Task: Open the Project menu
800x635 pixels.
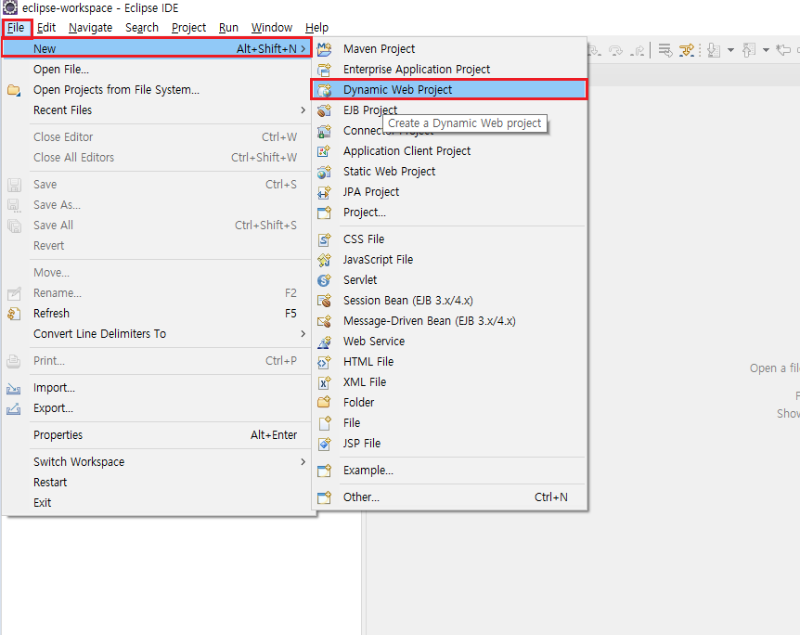Action: 189,28
